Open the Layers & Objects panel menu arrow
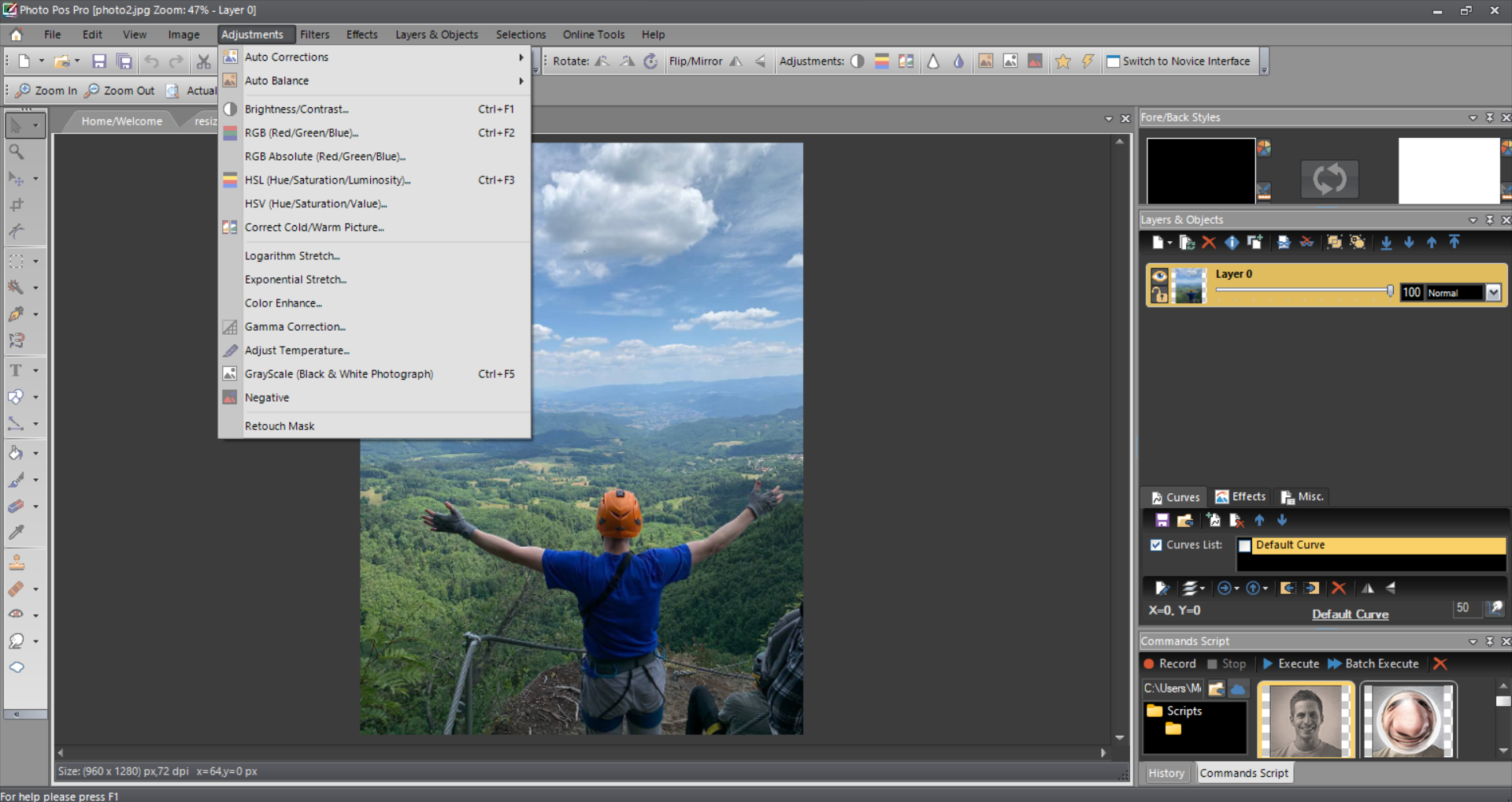The height and width of the screenshot is (802, 1512). [x=1473, y=220]
